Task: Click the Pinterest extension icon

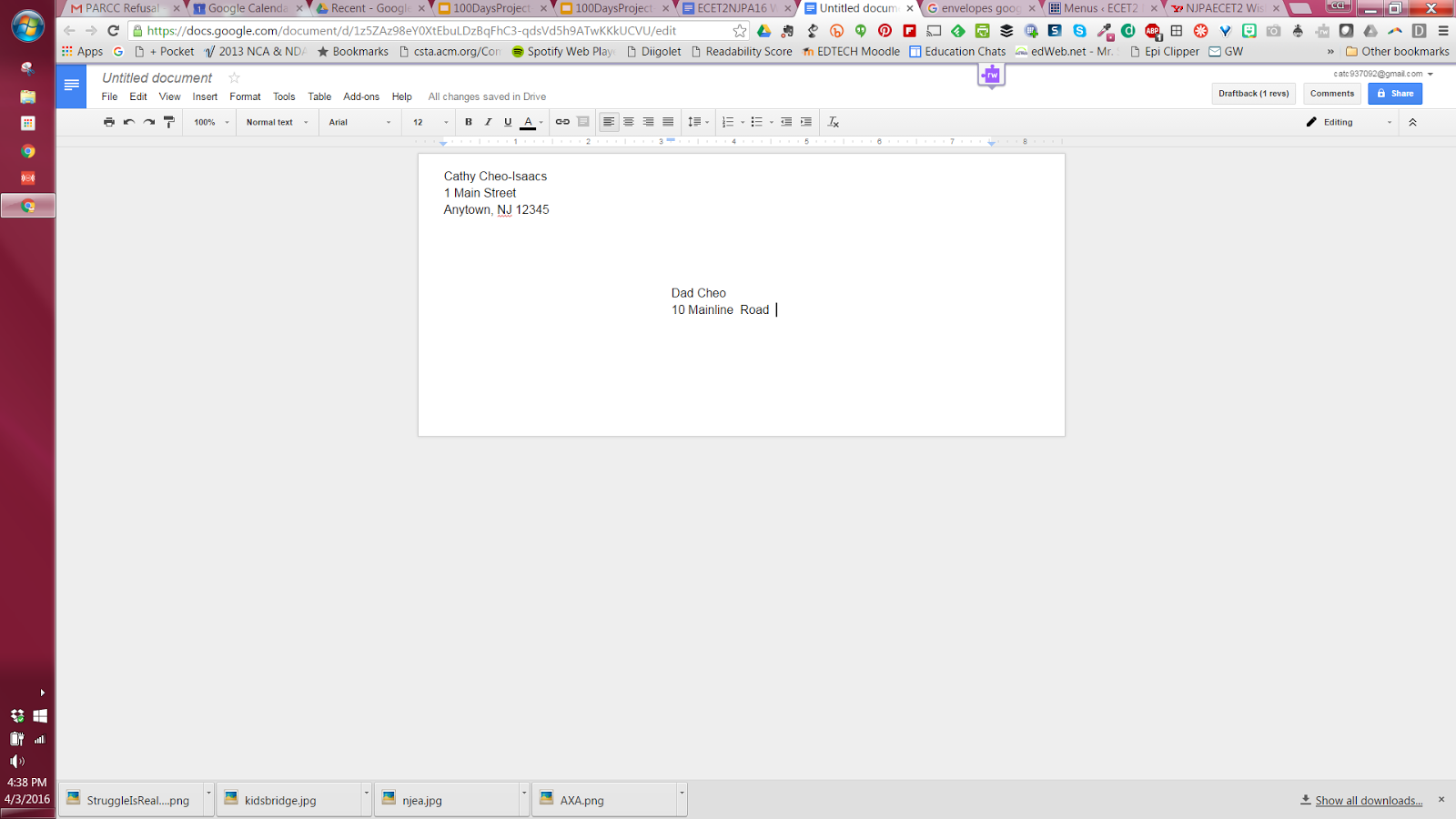Action: pyautogui.click(x=885, y=31)
